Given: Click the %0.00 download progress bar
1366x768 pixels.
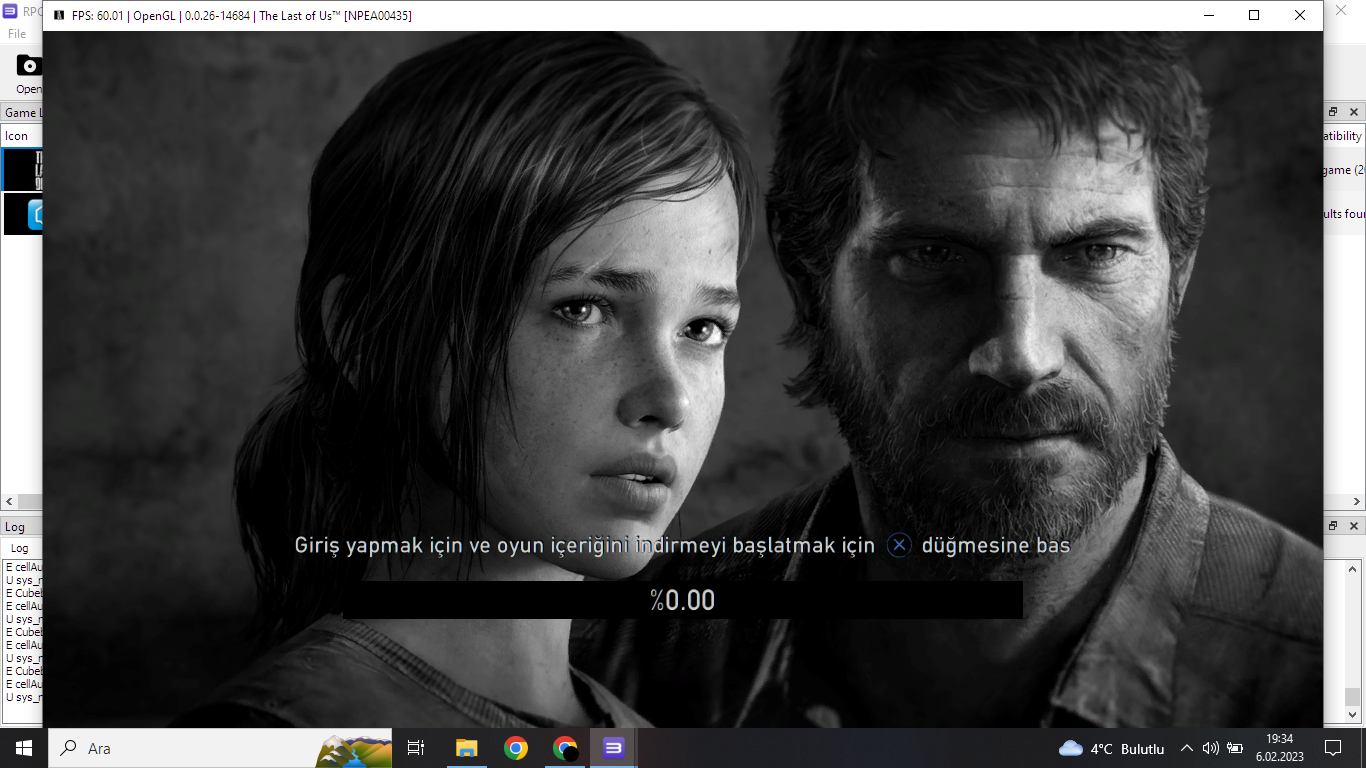Looking at the screenshot, I should 682,600.
